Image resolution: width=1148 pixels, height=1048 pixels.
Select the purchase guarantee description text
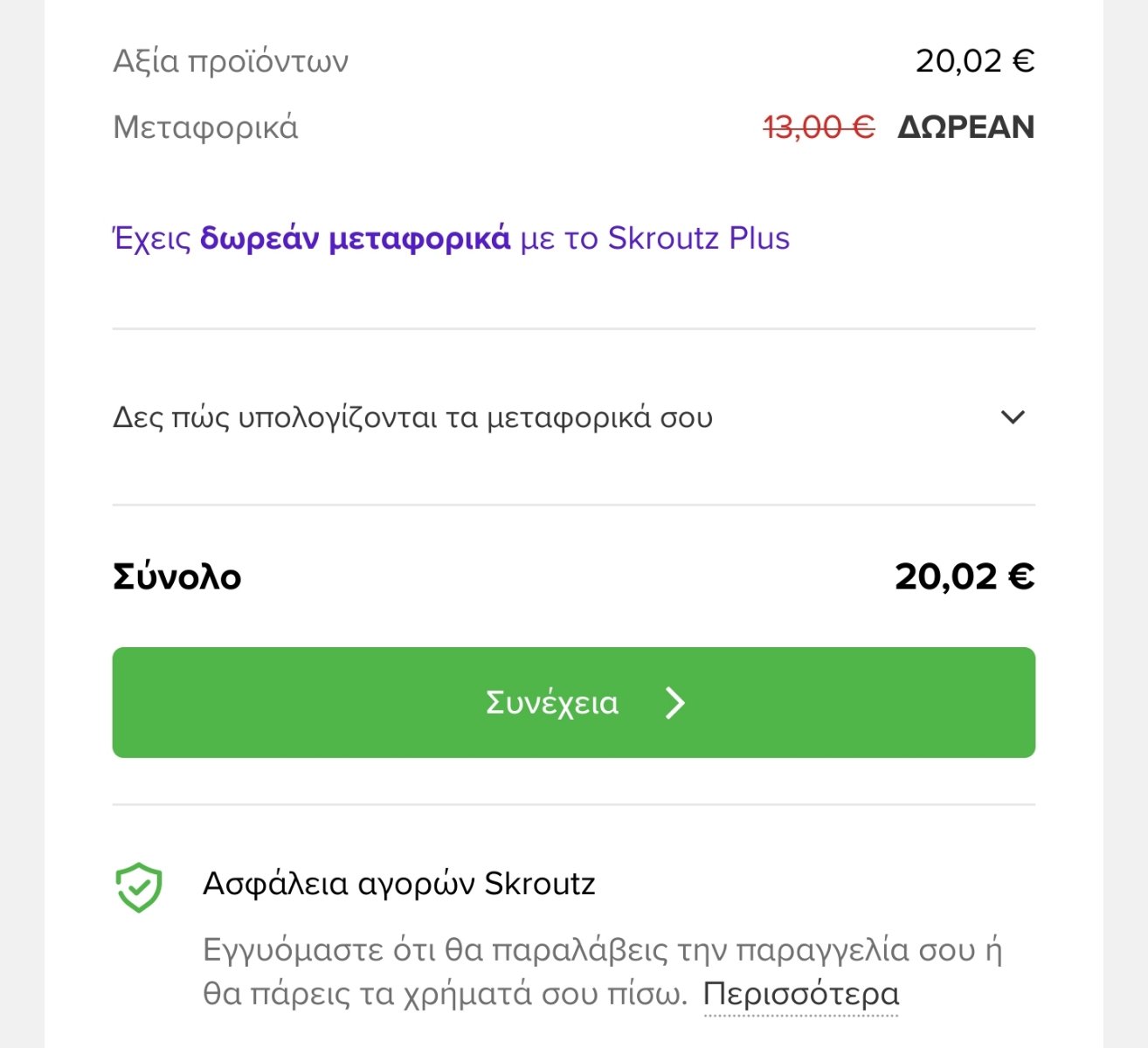click(602, 971)
